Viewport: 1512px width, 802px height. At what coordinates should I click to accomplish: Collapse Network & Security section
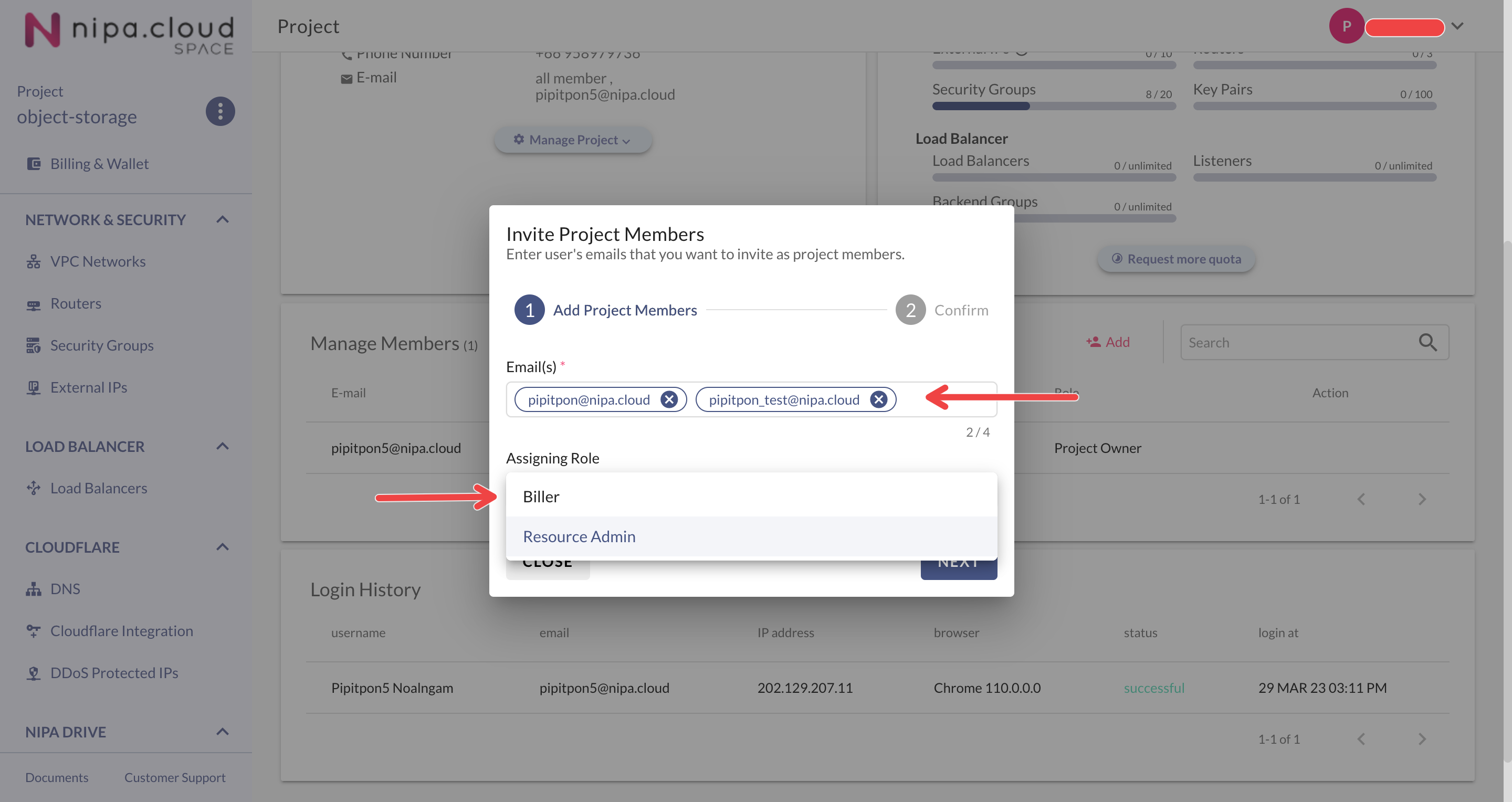[x=223, y=219]
